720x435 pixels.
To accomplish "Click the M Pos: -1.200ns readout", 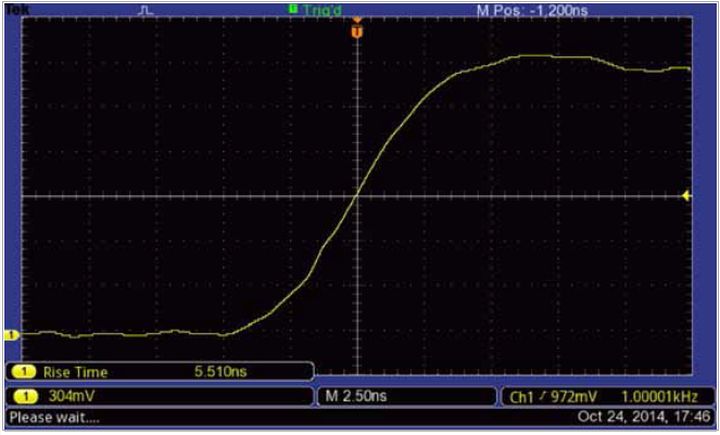I will tap(532, 10).
